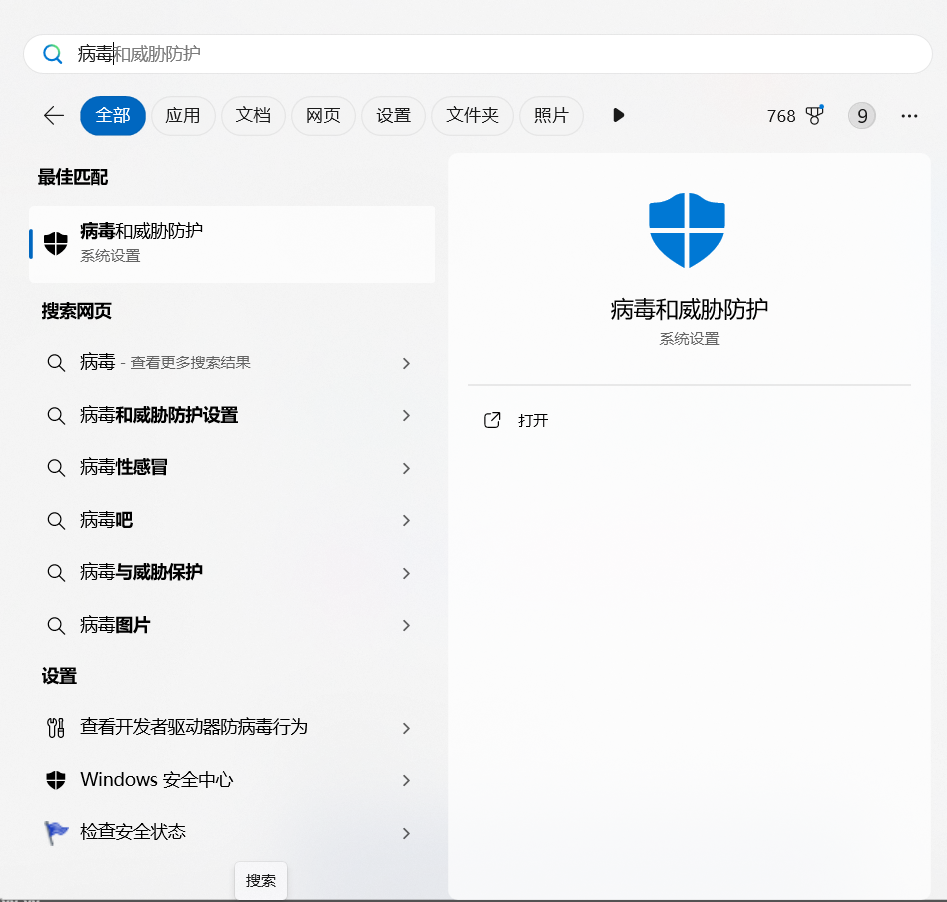The image size is (947, 902).
Task: Expand the 病毒图片 chevron
Action: click(406, 625)
